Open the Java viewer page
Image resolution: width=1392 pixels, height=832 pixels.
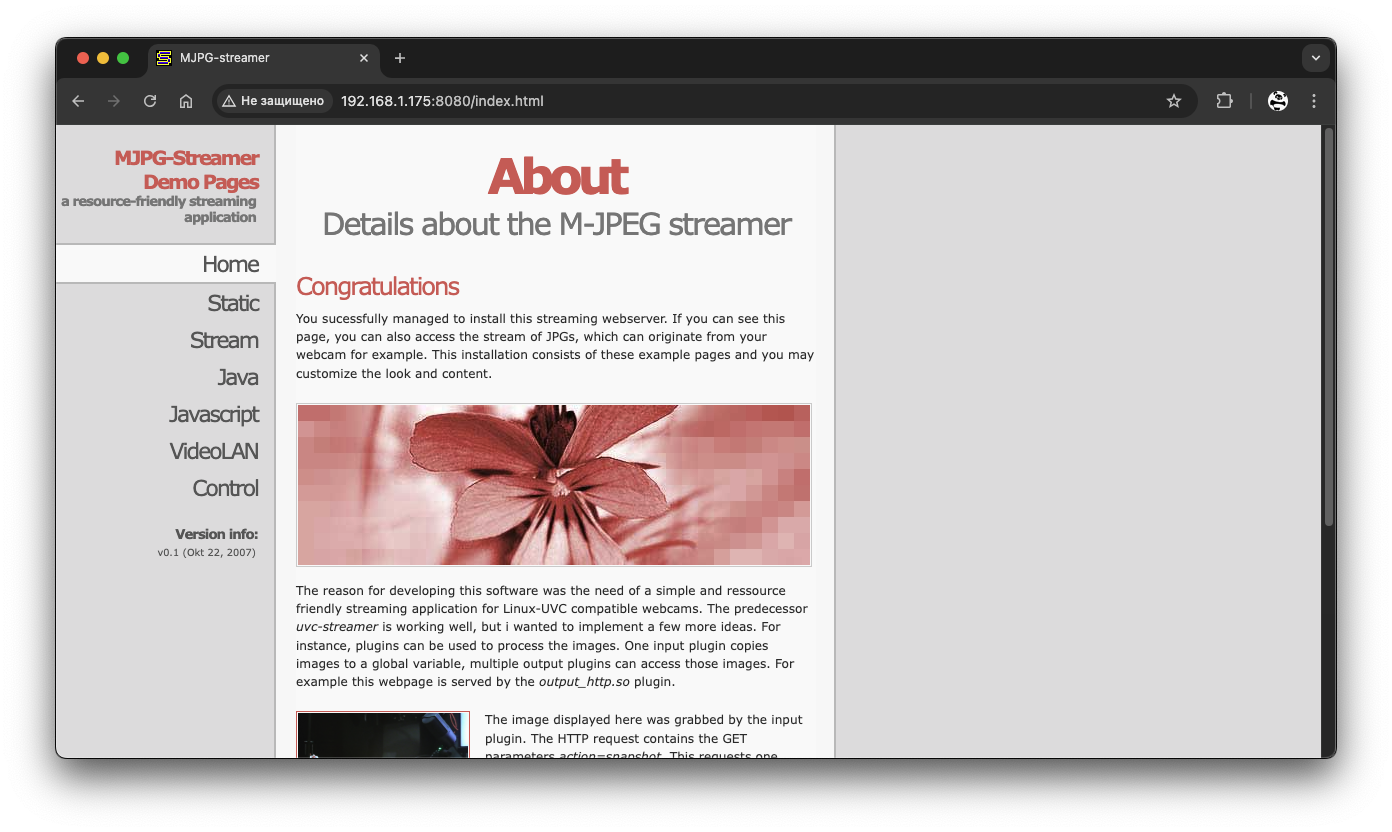238,377
